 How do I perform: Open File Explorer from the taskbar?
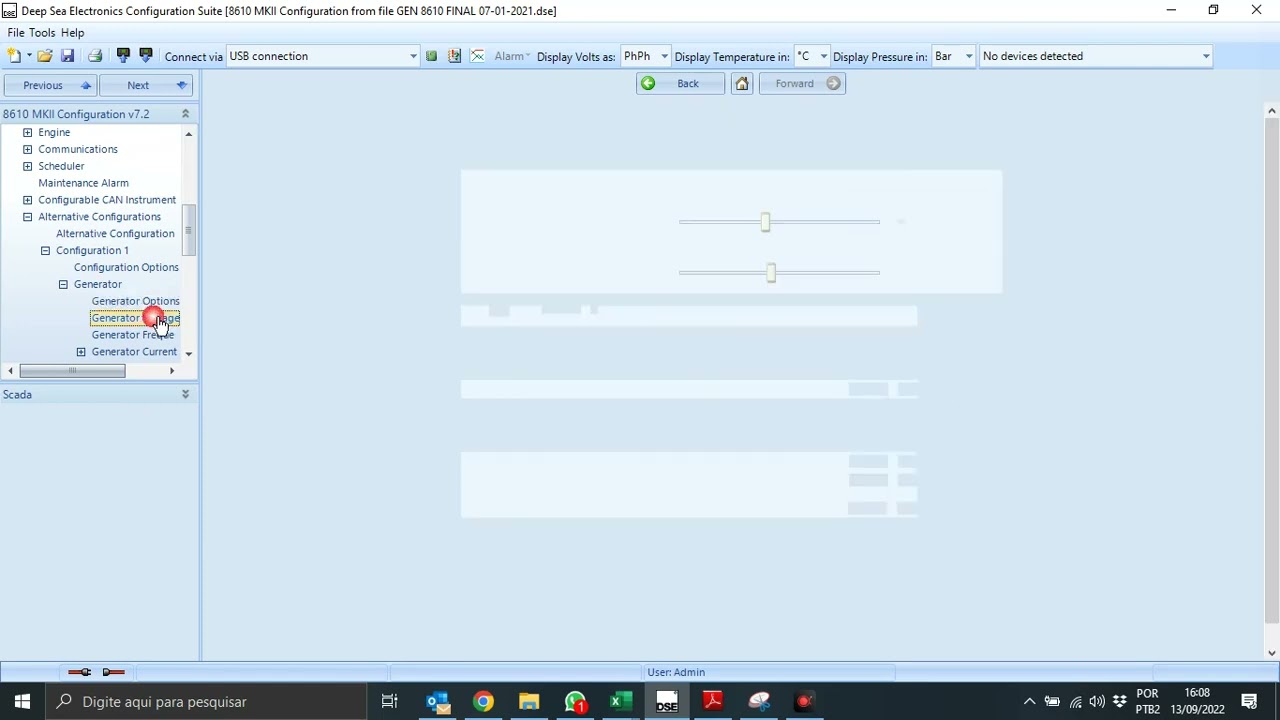(x=529, y=702)
